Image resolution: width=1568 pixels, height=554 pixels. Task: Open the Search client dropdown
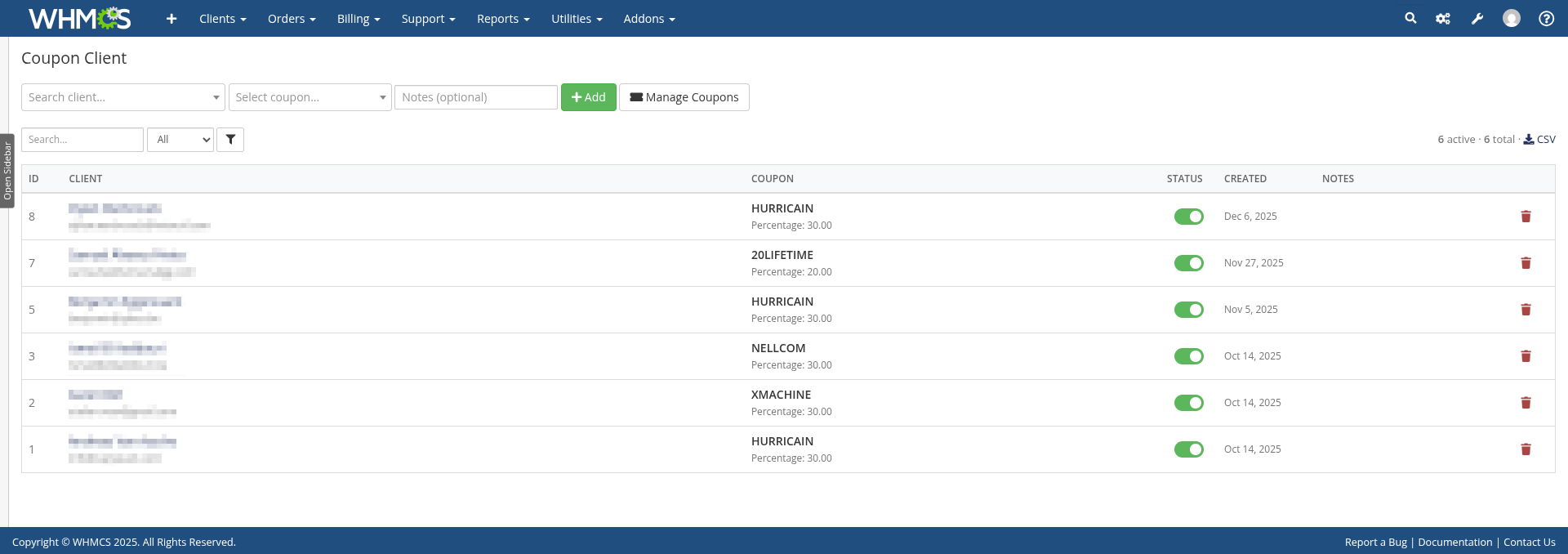(122, 97)
